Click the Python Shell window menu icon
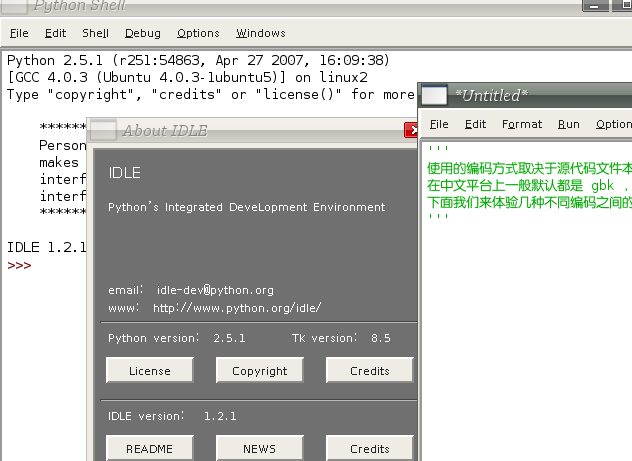The image size is (632, 461). (x=14, y=5)
